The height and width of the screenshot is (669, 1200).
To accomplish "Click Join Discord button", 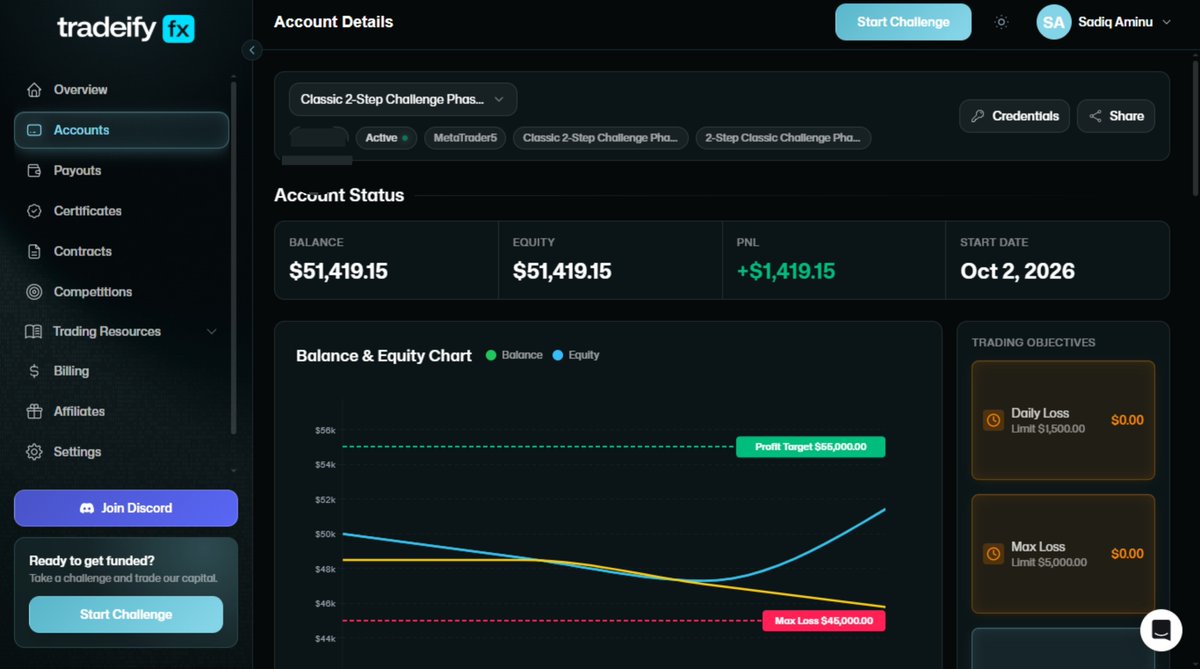I will click(x=126, y=508).
